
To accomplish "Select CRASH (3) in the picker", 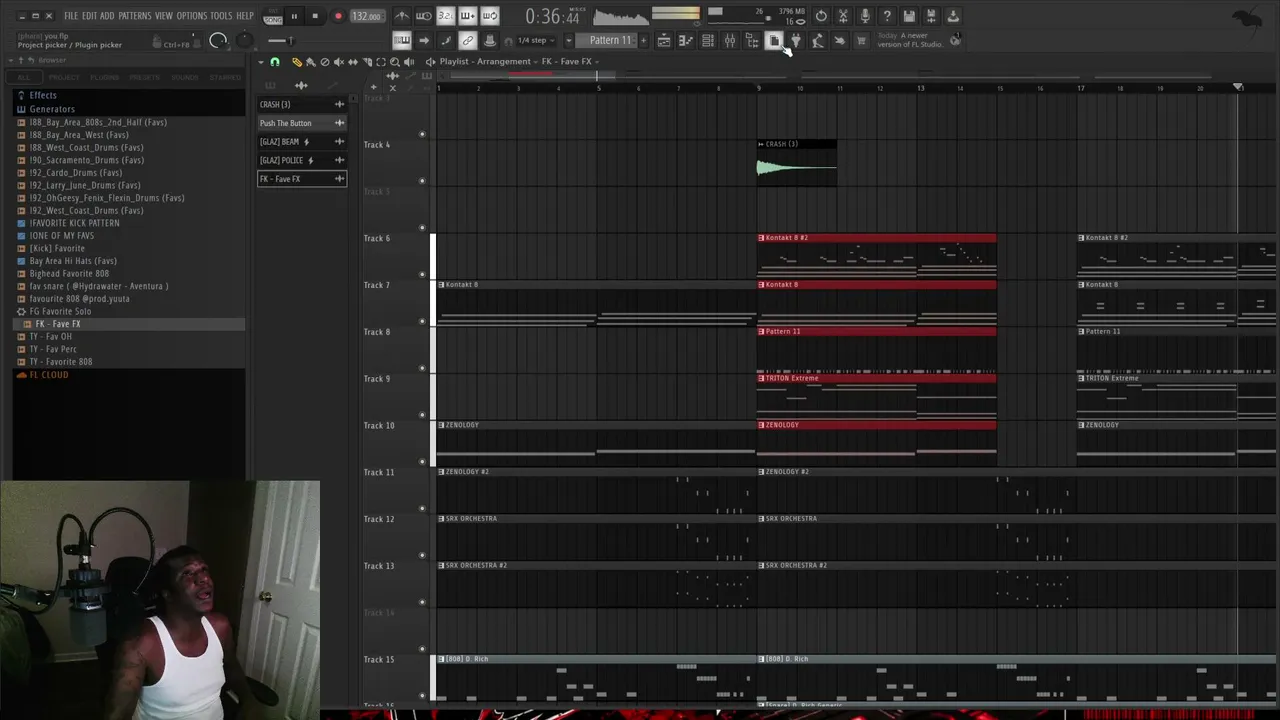I will point(301,104).
